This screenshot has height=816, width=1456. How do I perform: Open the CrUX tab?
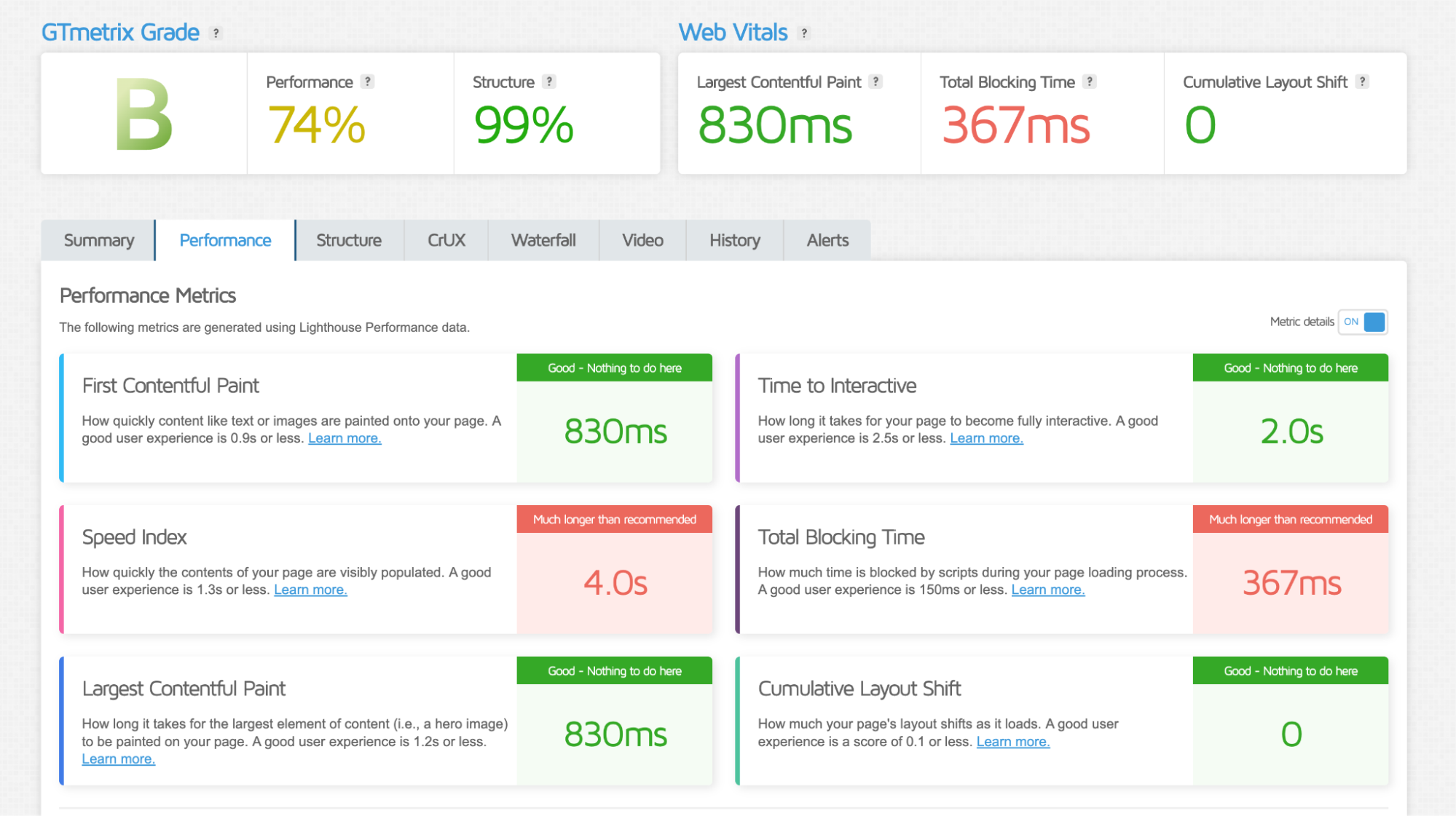coord(446,240)
